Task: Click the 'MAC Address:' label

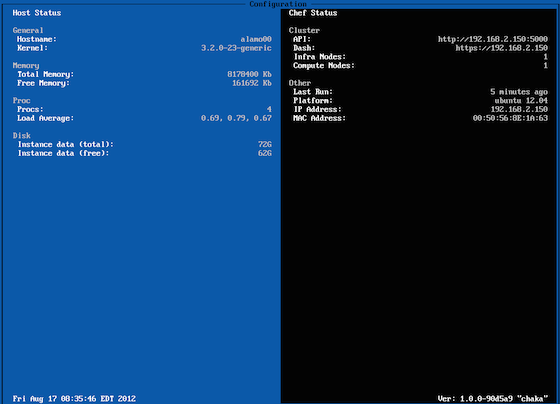Action: [x=320, y=118]
